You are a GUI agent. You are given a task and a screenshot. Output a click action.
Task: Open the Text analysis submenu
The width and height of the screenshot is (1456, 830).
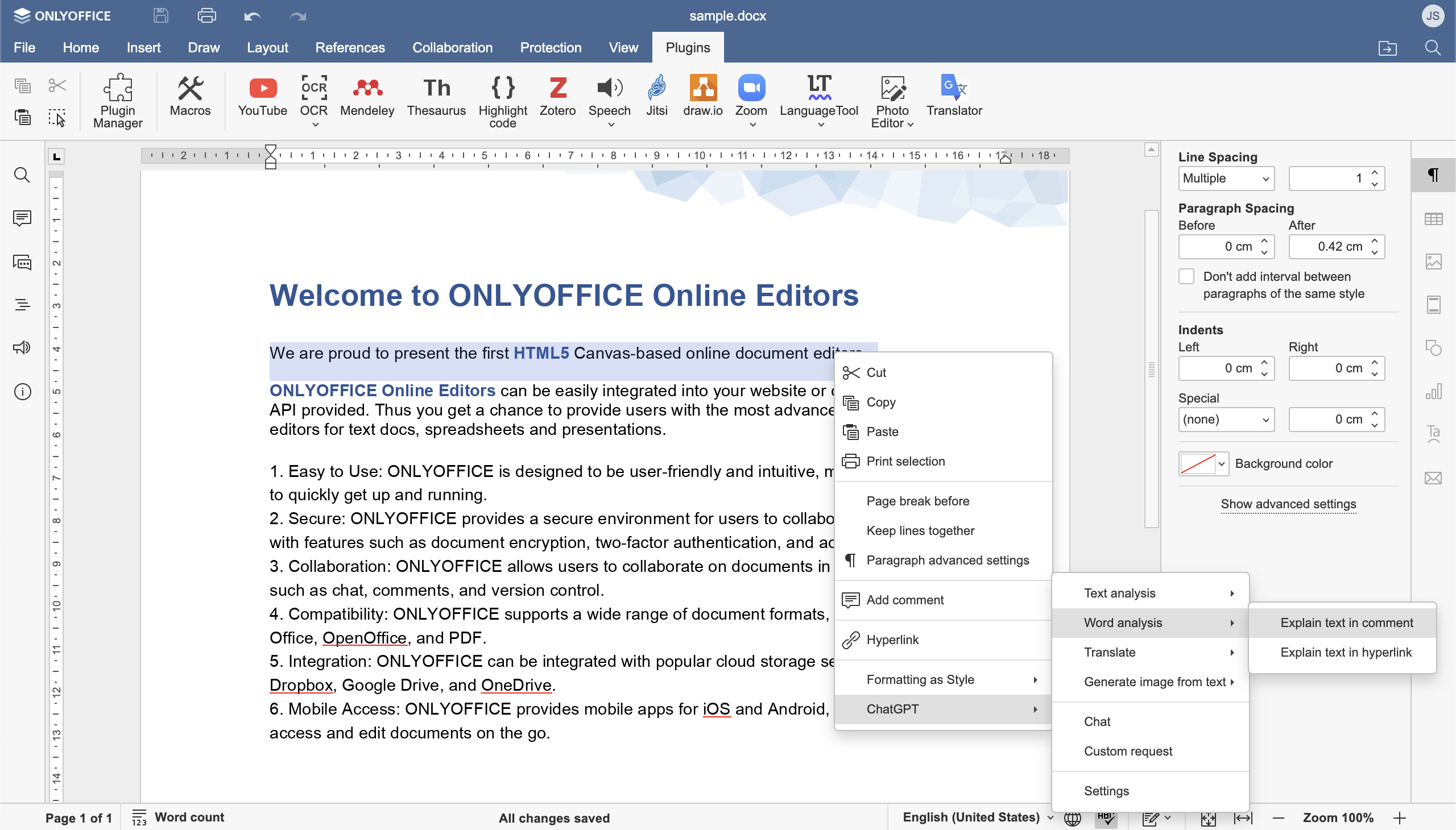1150,594
